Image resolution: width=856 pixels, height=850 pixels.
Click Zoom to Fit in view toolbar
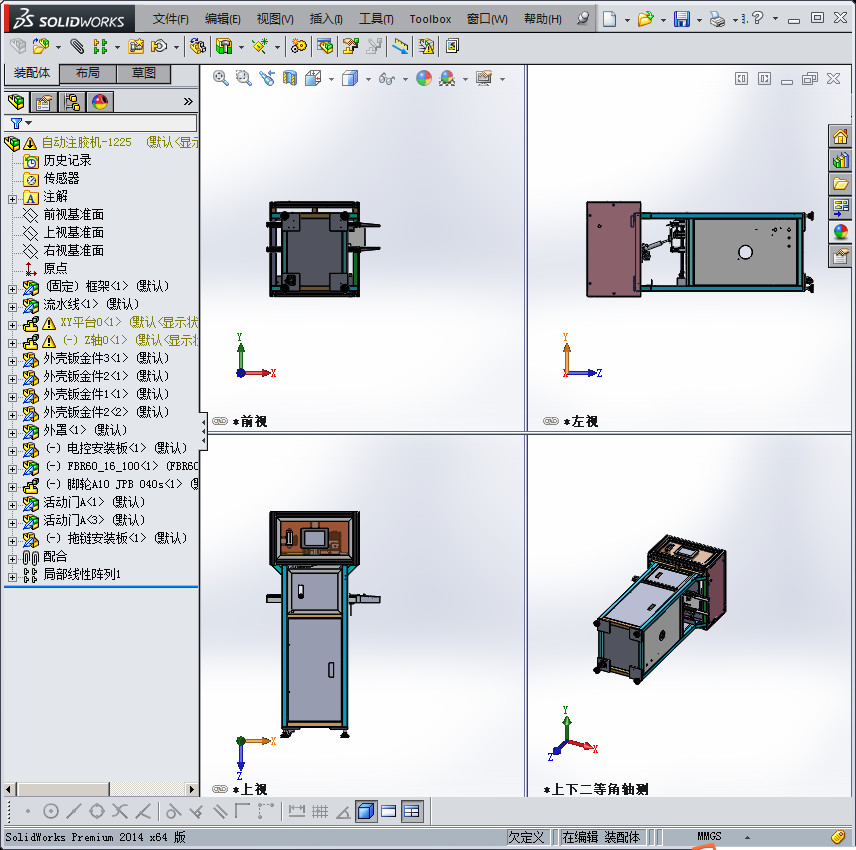221,78
